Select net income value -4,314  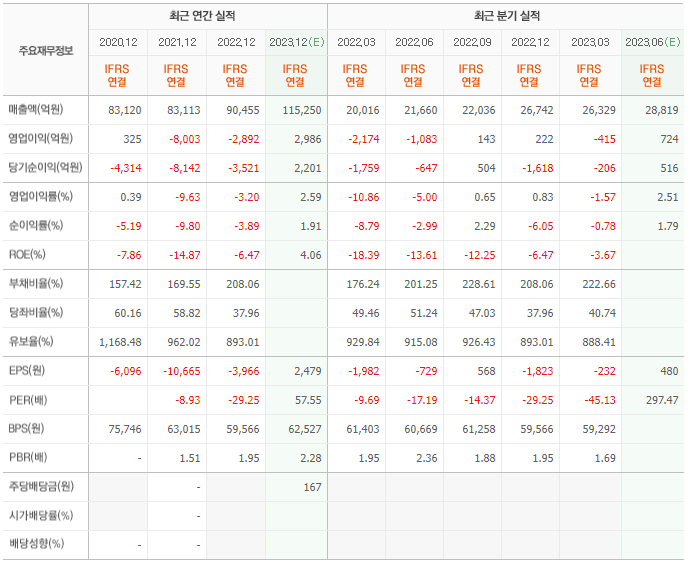tap(126, 168)
